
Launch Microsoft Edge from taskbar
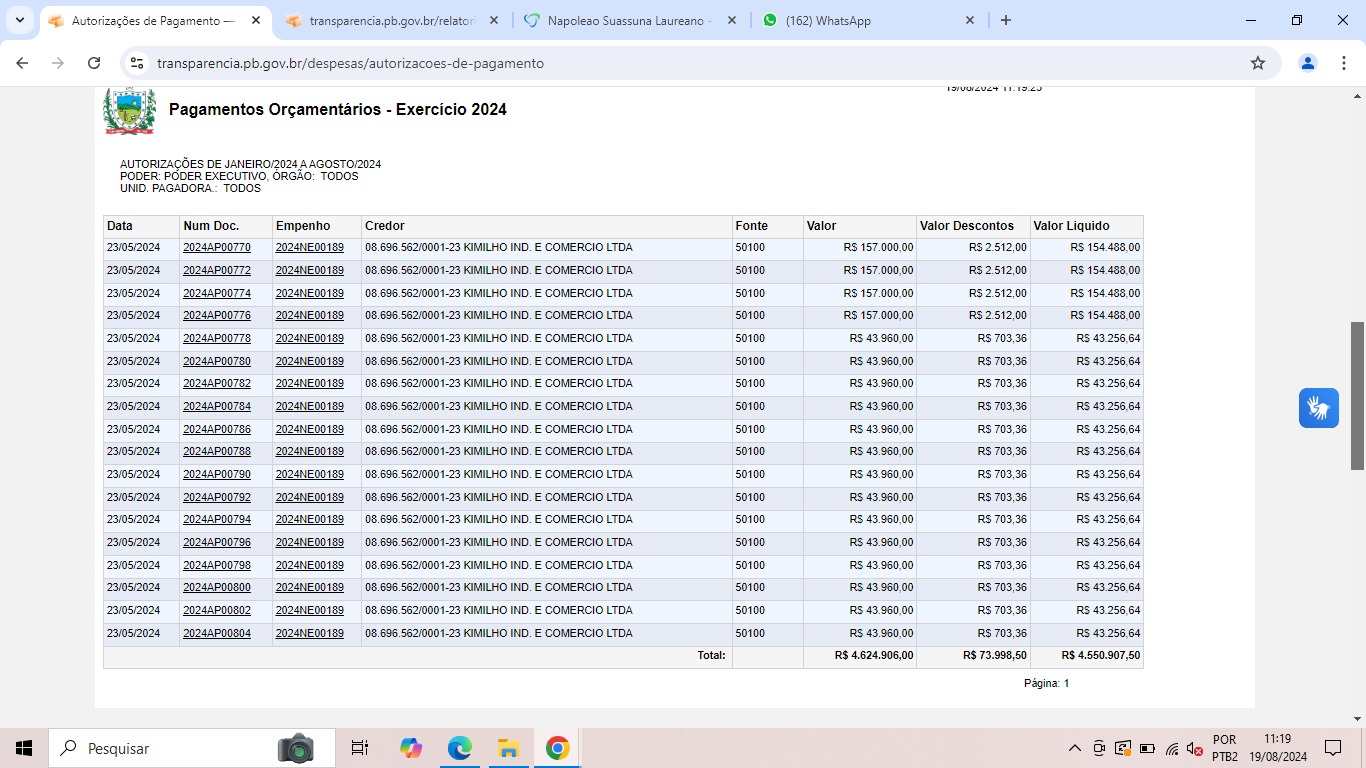(x=459, y=748)
